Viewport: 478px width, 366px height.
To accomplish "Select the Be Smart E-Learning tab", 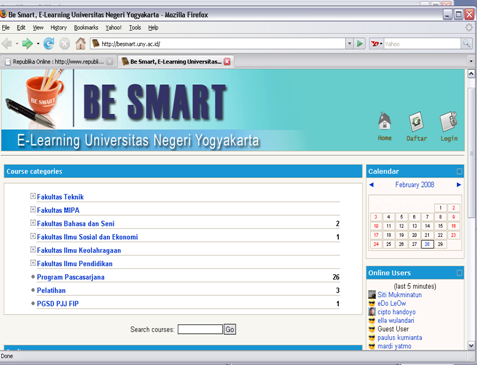I will pyautogui.click(x=176, y=62).
